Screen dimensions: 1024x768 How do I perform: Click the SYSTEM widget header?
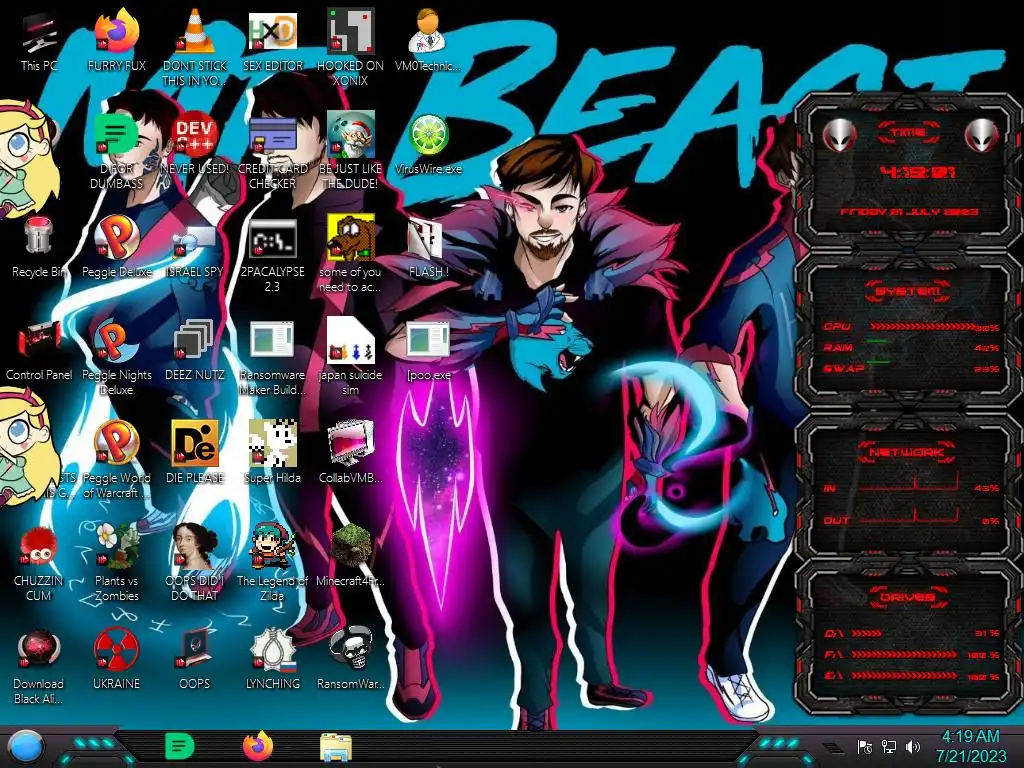[x=908, y=291]
